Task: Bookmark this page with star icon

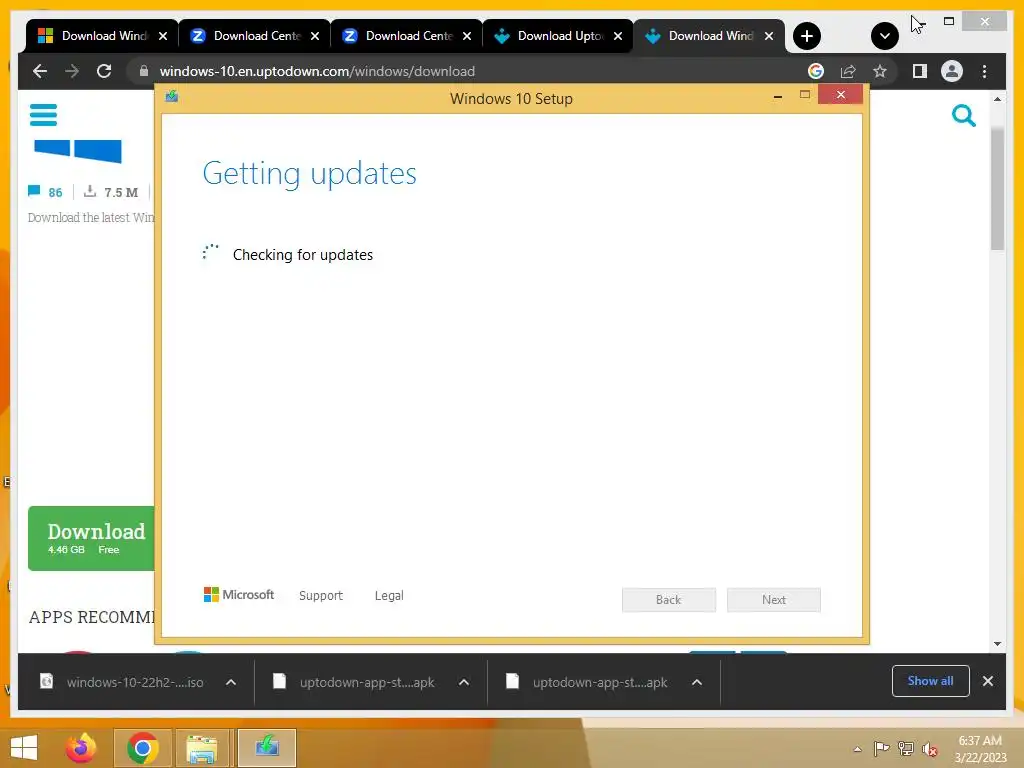Action: pos(880,71)
